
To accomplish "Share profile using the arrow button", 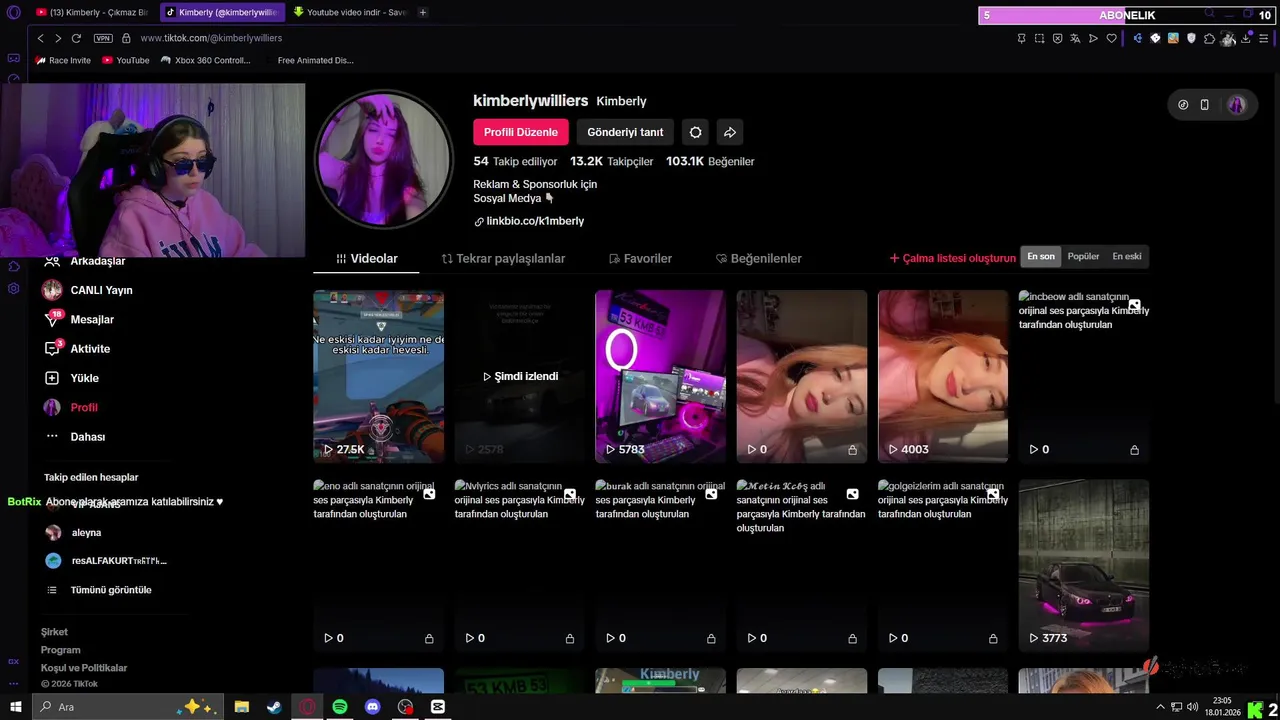I will point(730,132).
